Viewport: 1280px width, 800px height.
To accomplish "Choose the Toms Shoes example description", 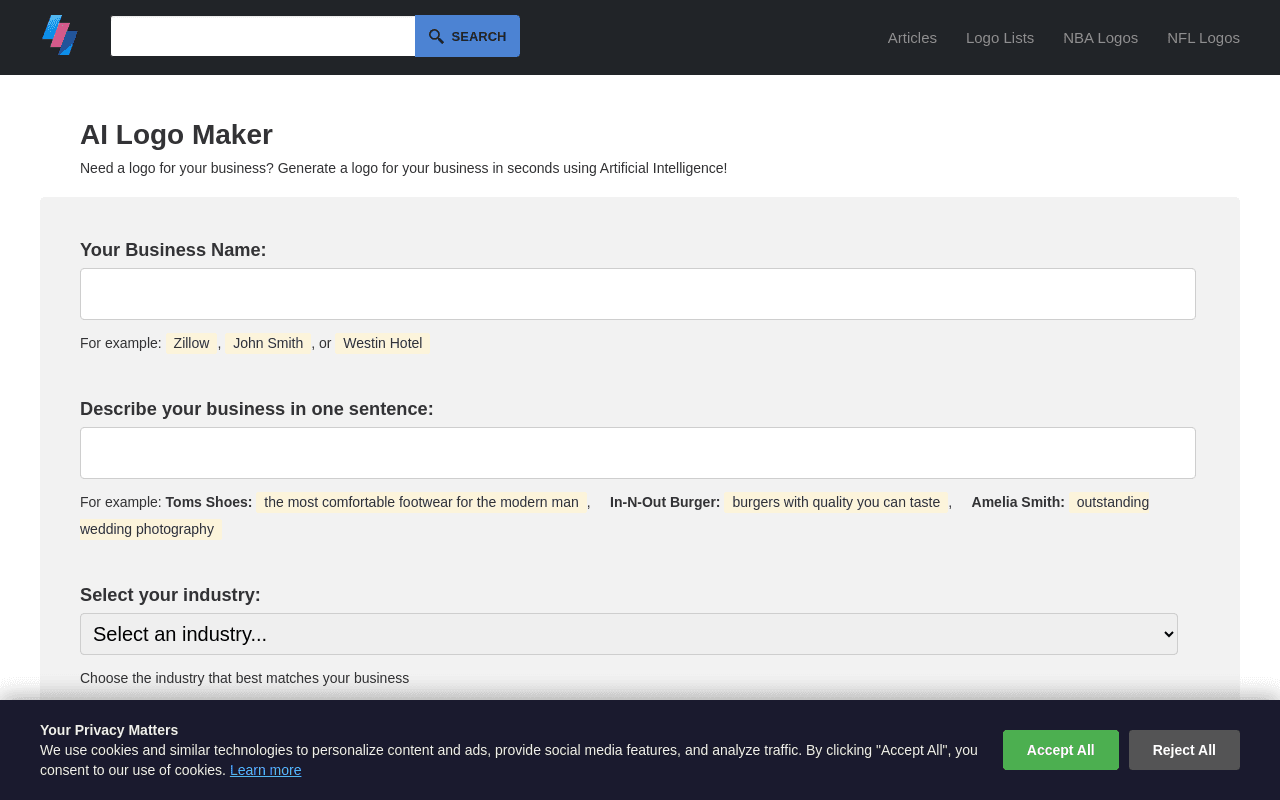I will [x=421, y=502].
